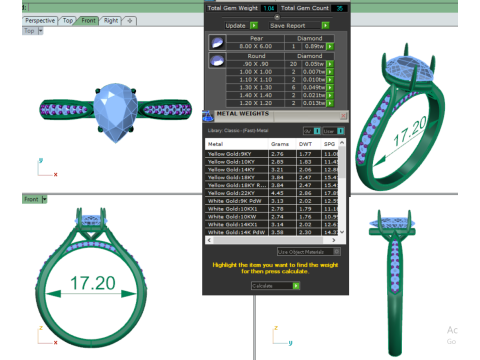Select the Yellow Gold:14KY row
The height and width of the screenshot is (360, 480).
(271, 170)
